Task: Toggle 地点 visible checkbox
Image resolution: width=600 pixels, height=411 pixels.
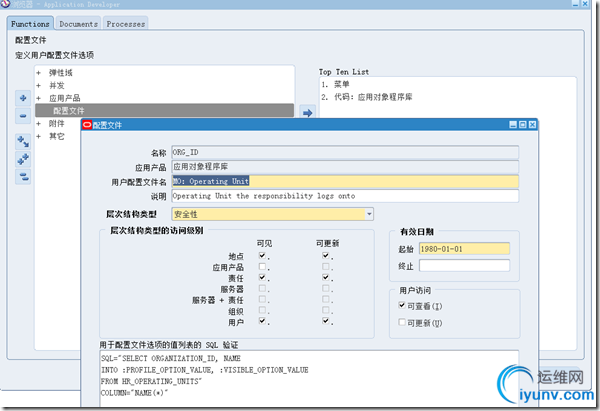Action: (x=262, y=255)
